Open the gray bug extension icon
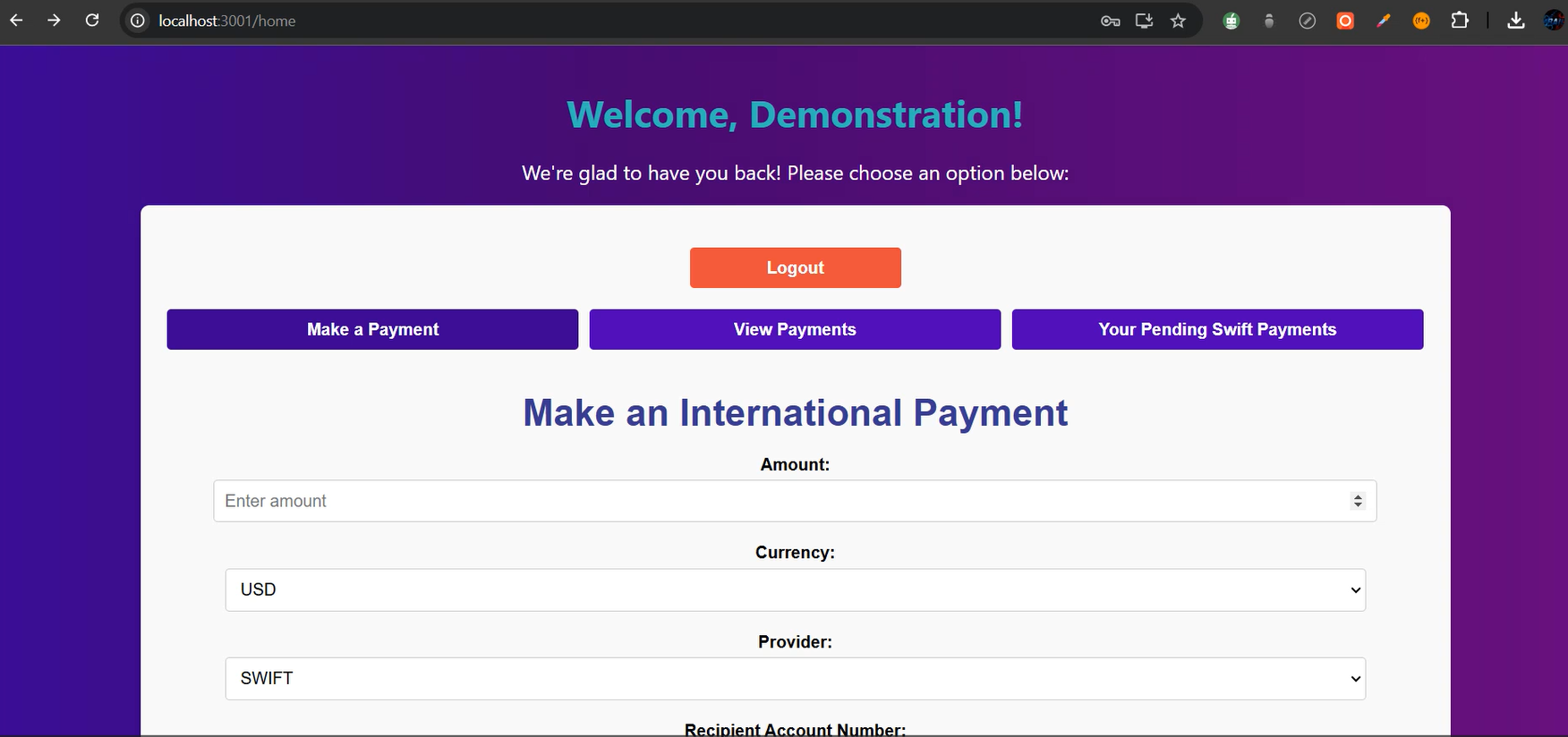 point(1269,21)
